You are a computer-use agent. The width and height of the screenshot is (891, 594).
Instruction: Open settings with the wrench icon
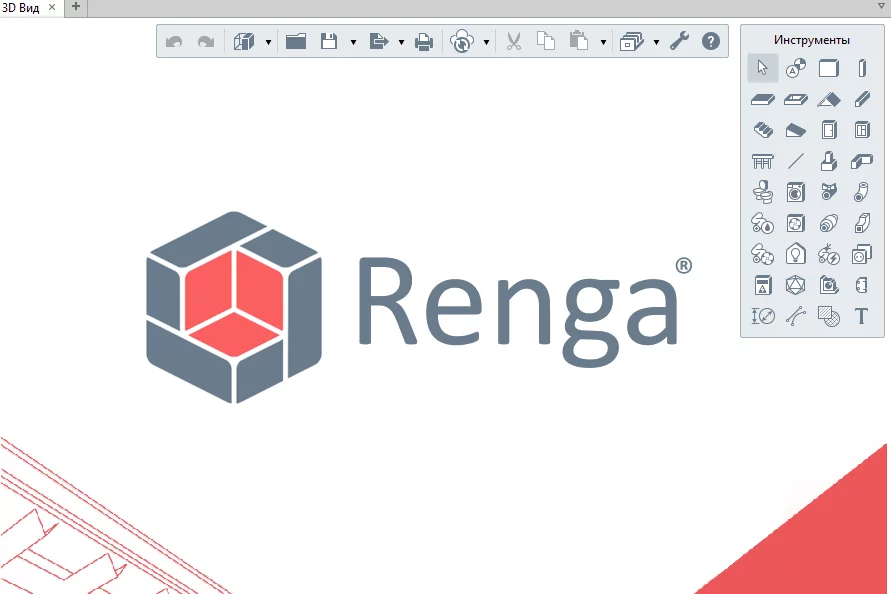click(680, 41)
